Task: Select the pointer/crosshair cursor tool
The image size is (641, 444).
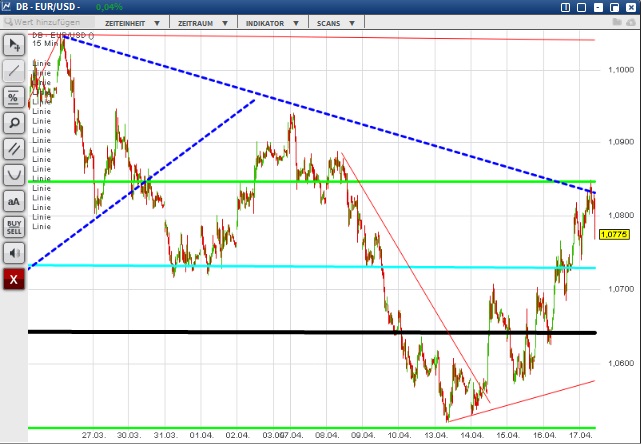Action: 14,45
